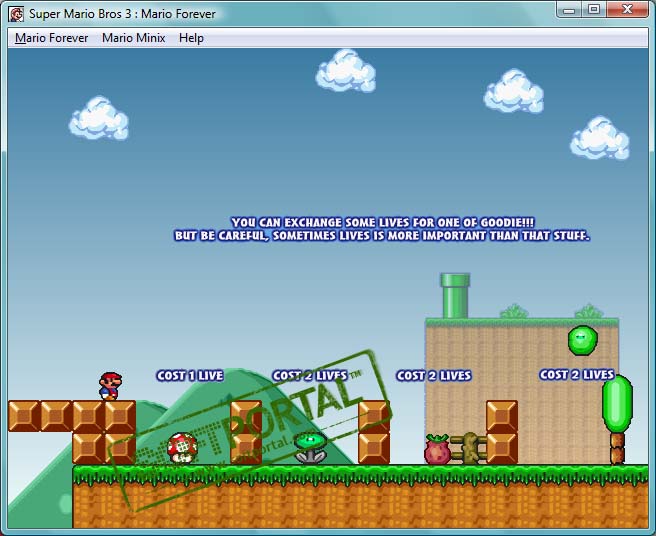Screen dimensions: 656x536
Task: Click the green warp pipe
Action: coord(455,296)
